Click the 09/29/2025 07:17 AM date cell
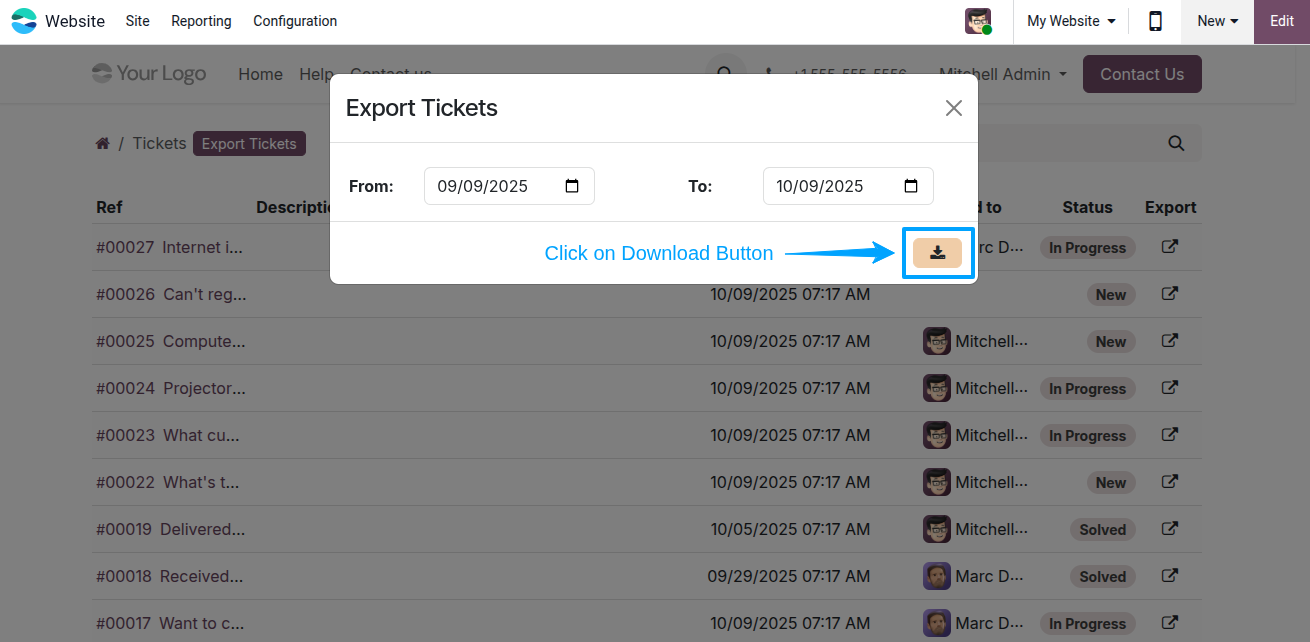Image resolution: width=1310 pixels, height=642 pixels. (788, 576)
